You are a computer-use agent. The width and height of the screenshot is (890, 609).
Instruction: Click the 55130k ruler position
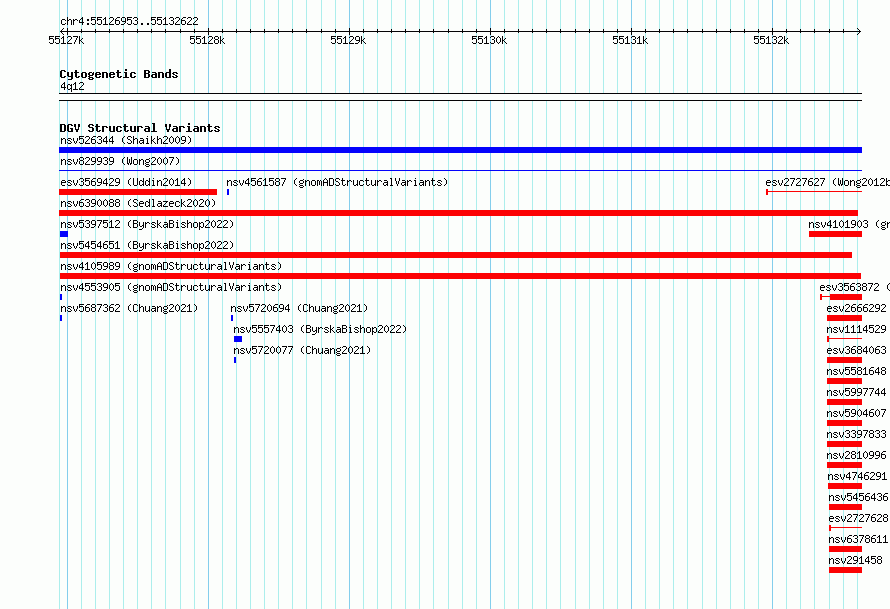click(x=489, y=40)
